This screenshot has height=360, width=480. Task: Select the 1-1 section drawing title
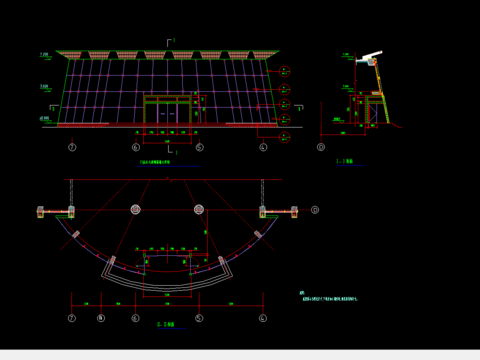(x=345, y=161)
